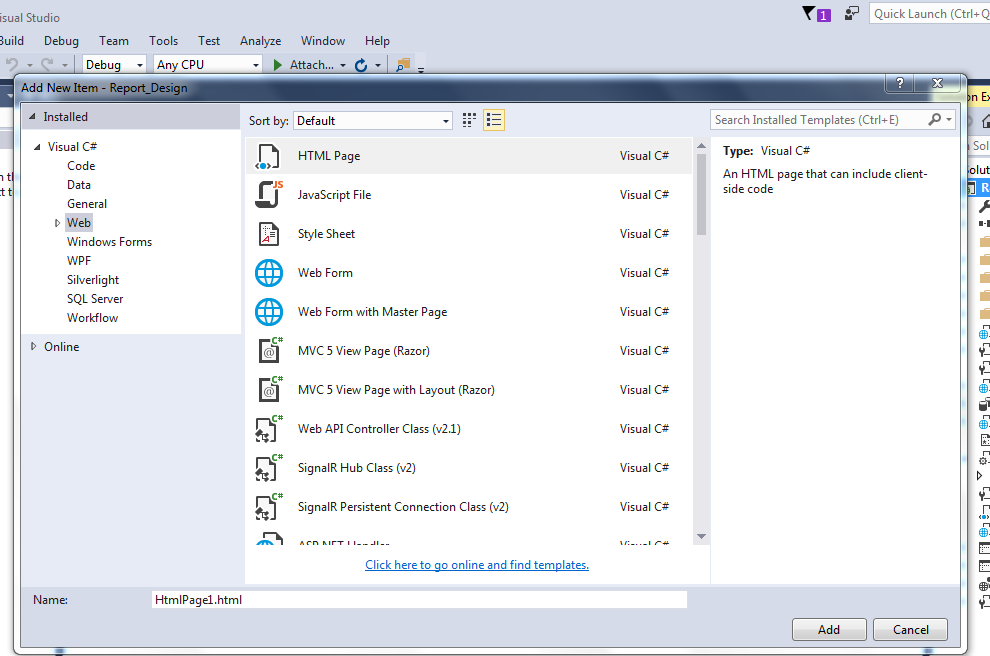Viewport: 990px width, 656px height.
Task: Click the Redo toolbar icon
Action: tap(47, 64)
